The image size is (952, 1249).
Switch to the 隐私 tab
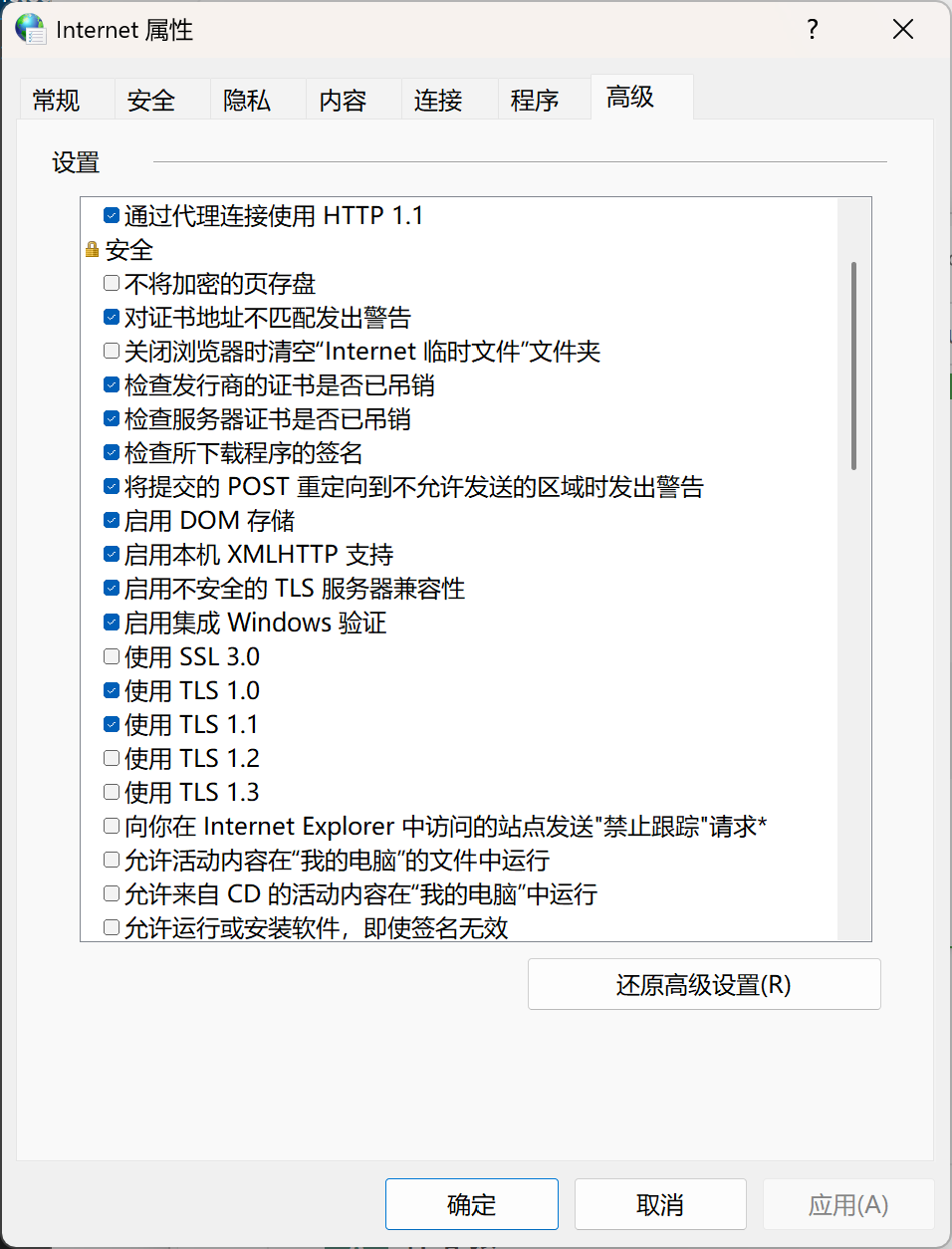[247, 100]
